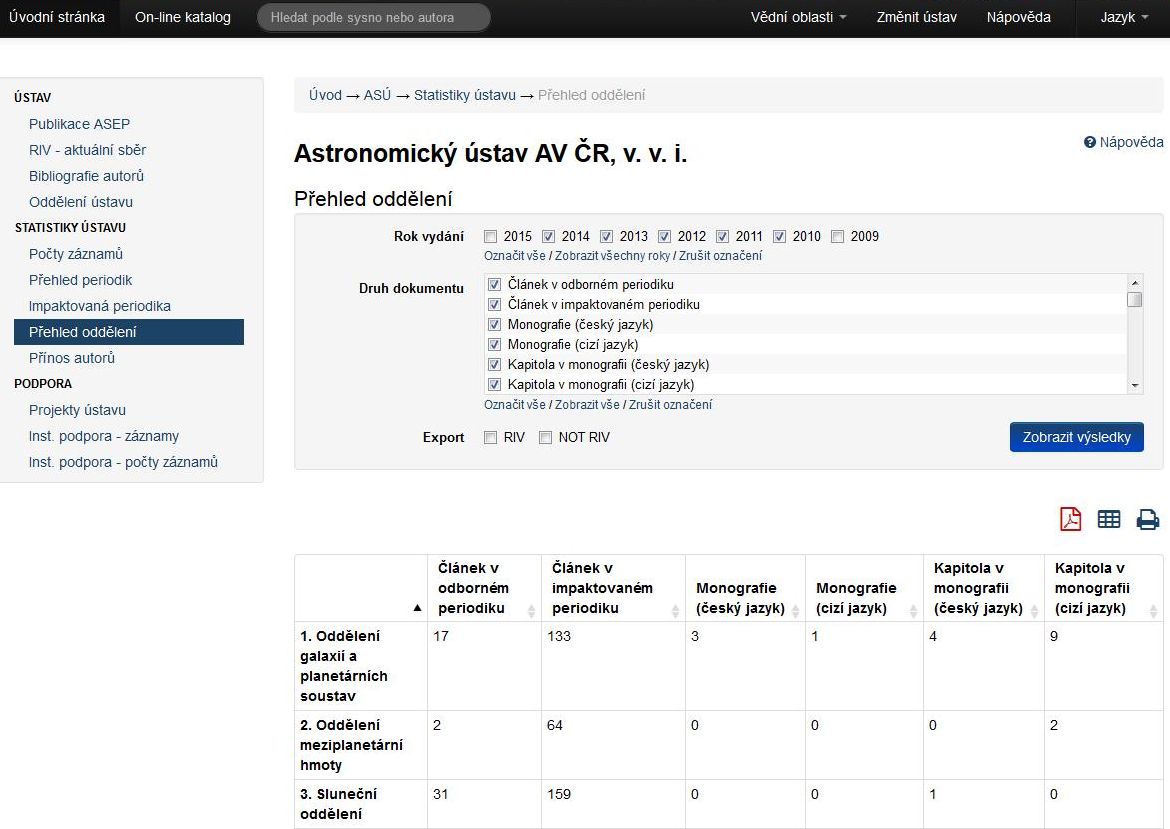Open the Nápověda help link with question icon

(1124, 142)
